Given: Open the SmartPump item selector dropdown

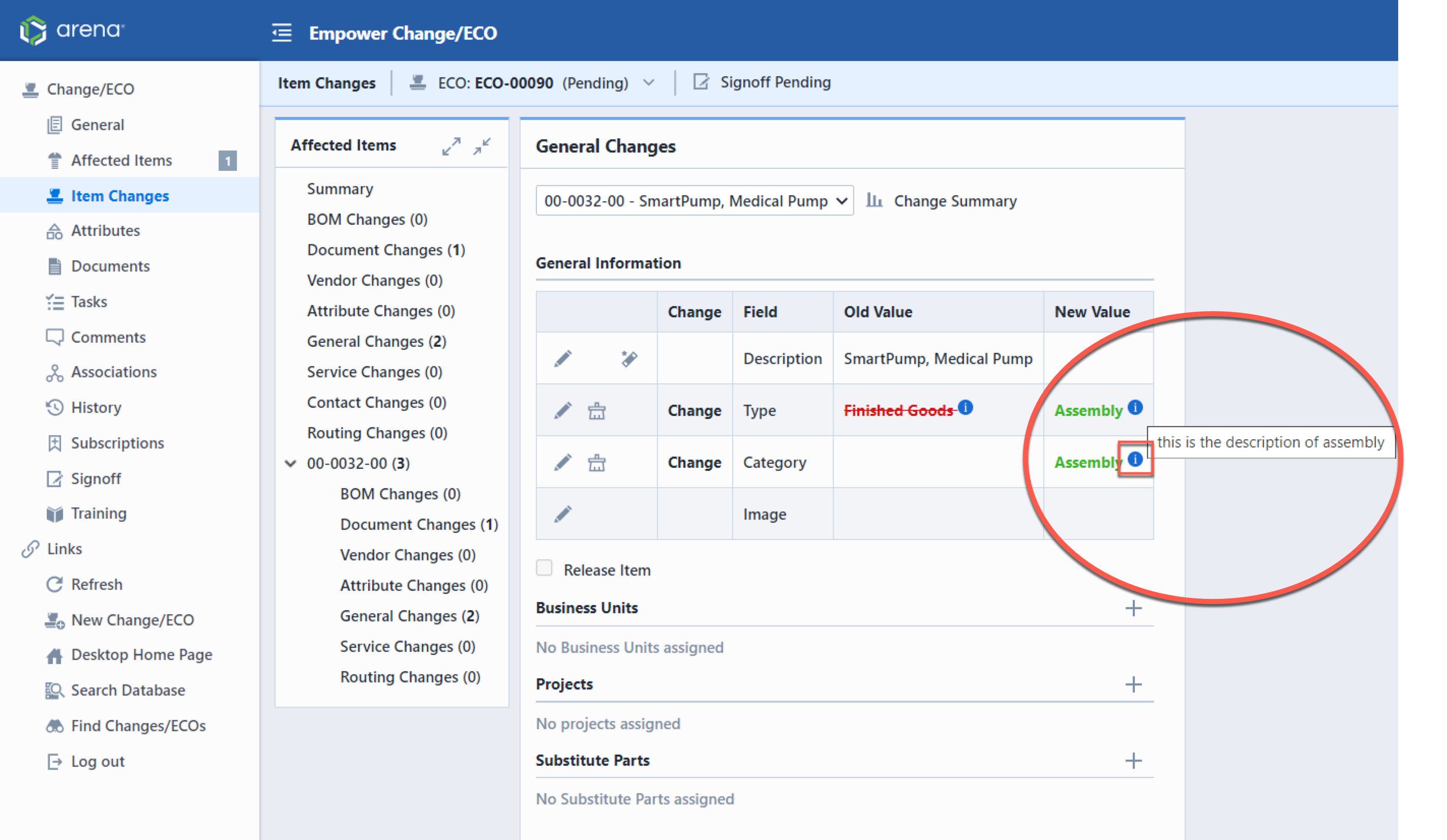Looking at the screenshot, I should coord(694,200).
